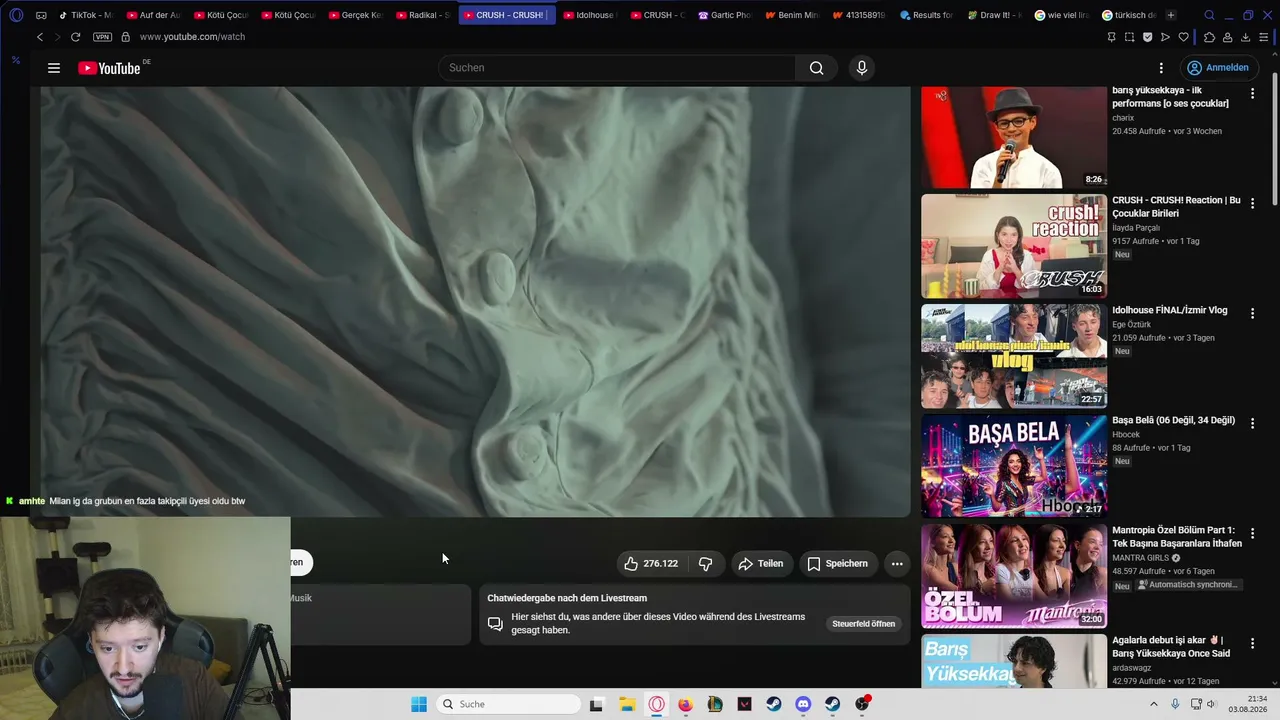Open more actions menu below the video

pyautogui.click(x=897, y=564)
